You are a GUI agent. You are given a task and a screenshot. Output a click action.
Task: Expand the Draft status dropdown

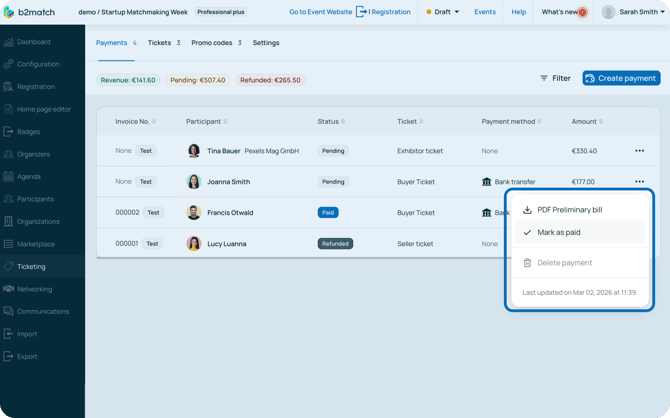[443, 12]
